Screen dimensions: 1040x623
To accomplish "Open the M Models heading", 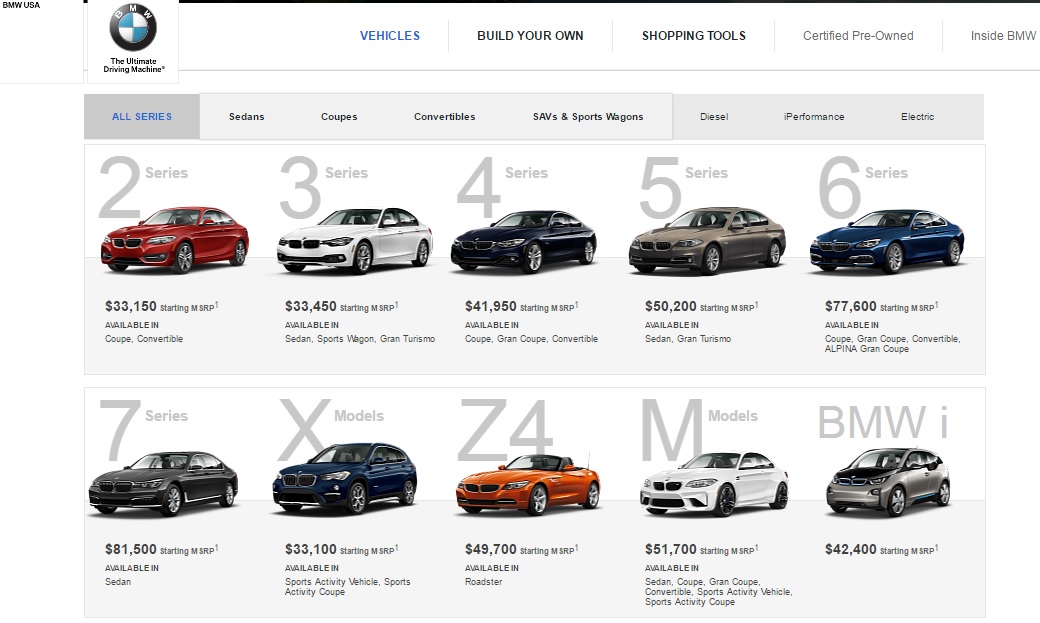I will click(x=700, y=429).
